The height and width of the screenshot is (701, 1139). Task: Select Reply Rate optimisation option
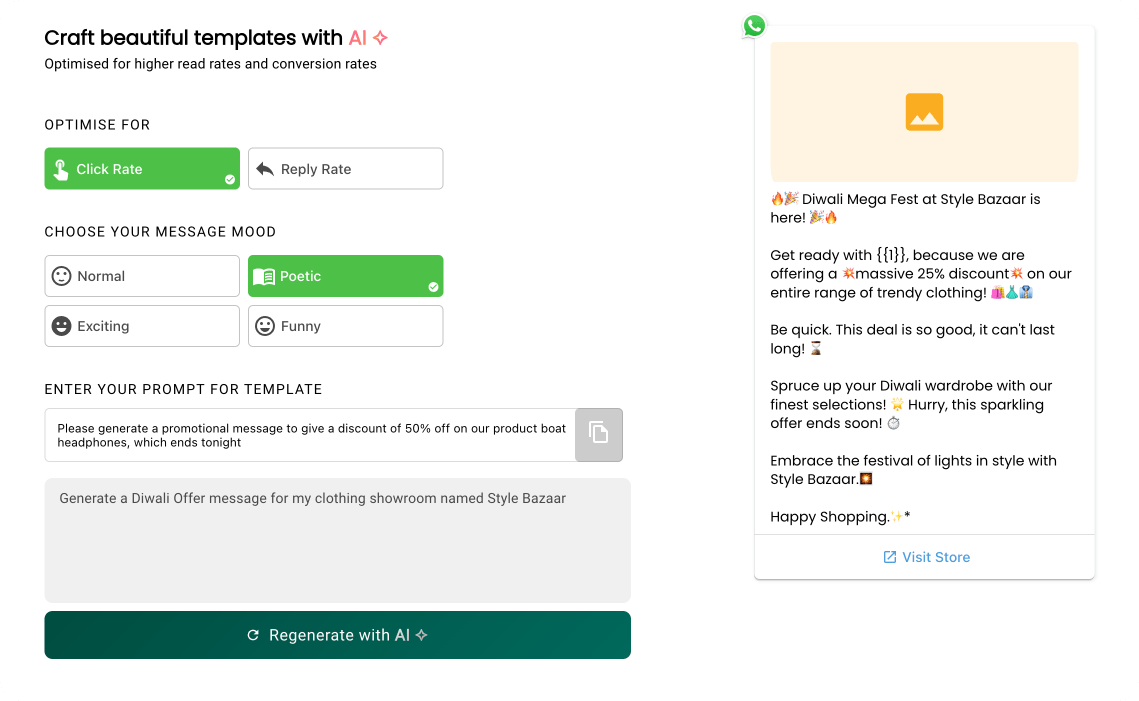click(345, 169)
